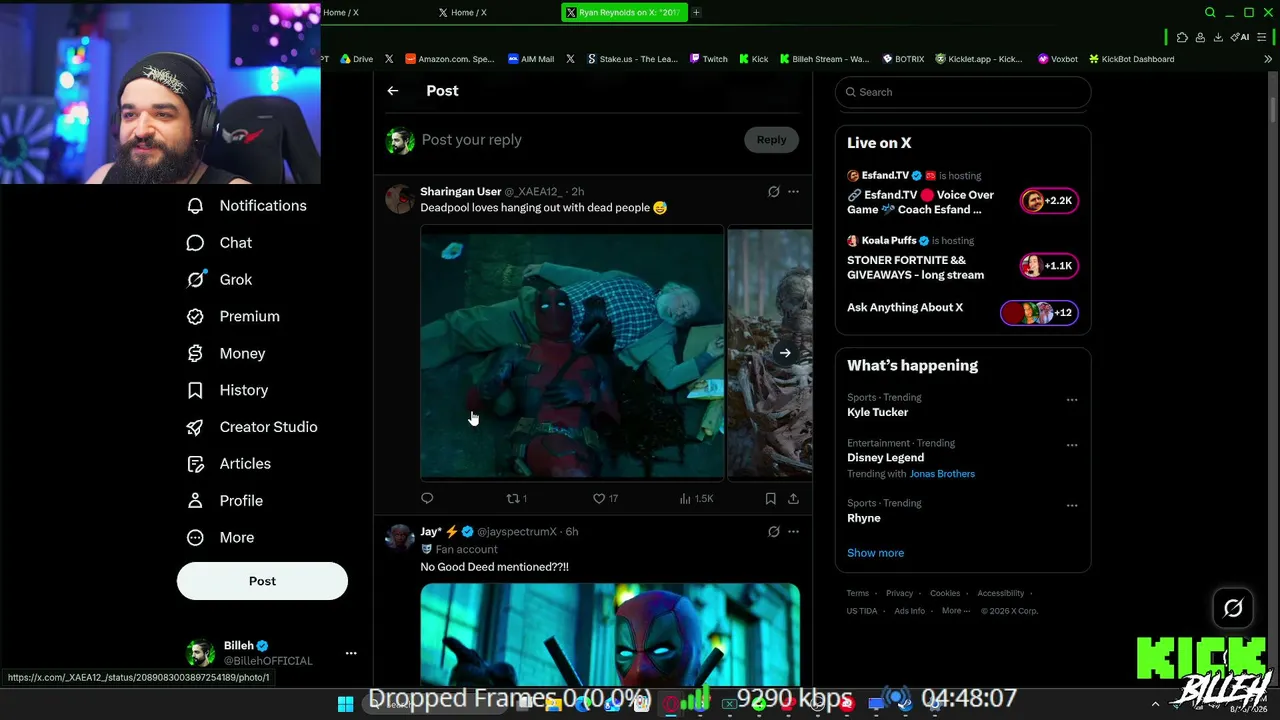Open options for Rhyne trend
Image resolution: width=1280 pixels, height=720 pixels.
pyautogui.click(x=1072, y=506)
